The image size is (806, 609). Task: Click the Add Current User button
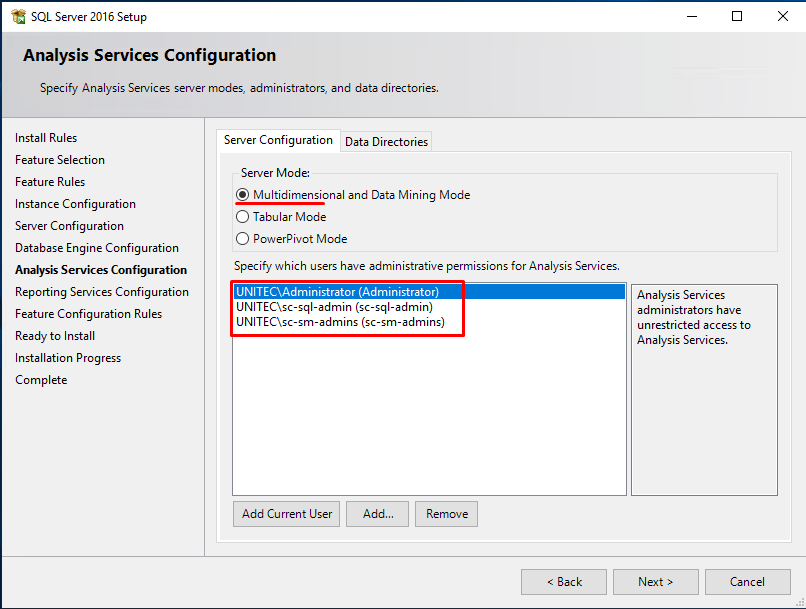(286, 514)
